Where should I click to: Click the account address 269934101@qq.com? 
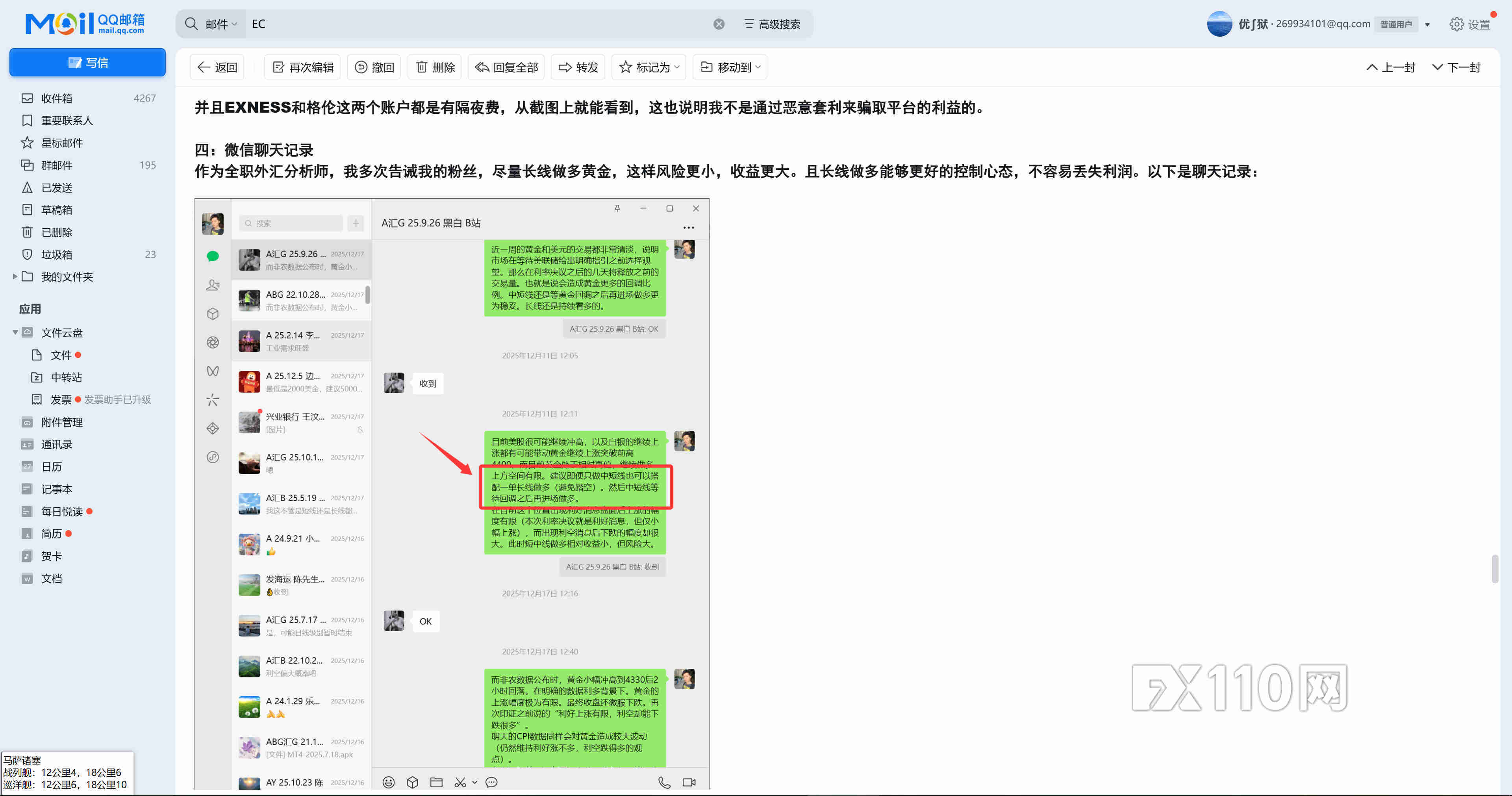pos(1323,24)
